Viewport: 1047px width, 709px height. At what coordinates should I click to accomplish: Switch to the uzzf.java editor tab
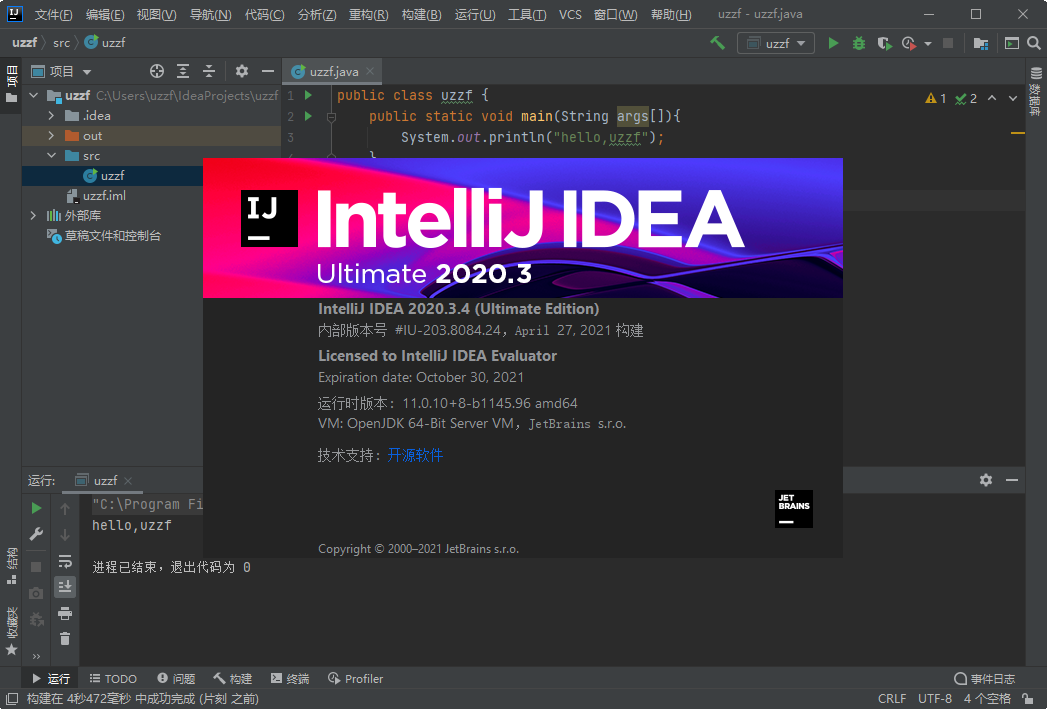[x=333, y=71]
